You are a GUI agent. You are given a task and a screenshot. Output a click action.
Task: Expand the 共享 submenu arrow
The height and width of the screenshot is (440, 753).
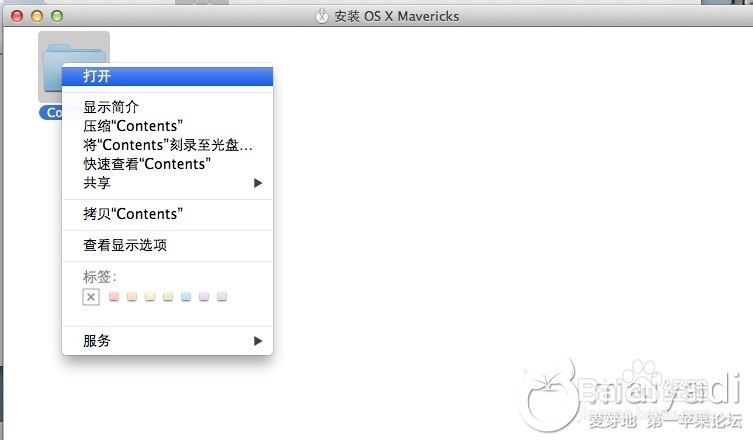[257, 183]
